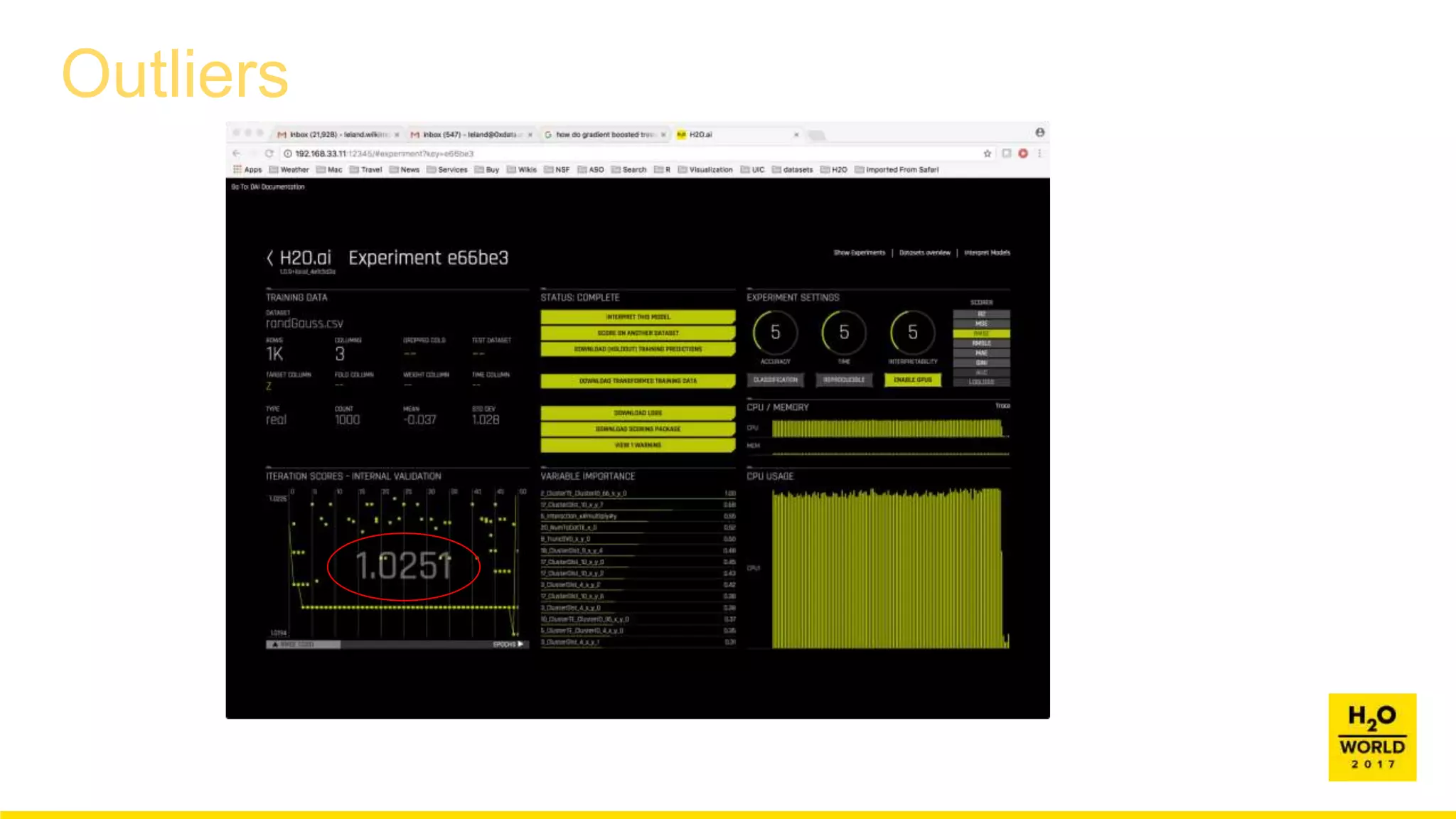Toggle the Enable GPUs option
This screenshot has width=1456, height=819.
point(912,380)
